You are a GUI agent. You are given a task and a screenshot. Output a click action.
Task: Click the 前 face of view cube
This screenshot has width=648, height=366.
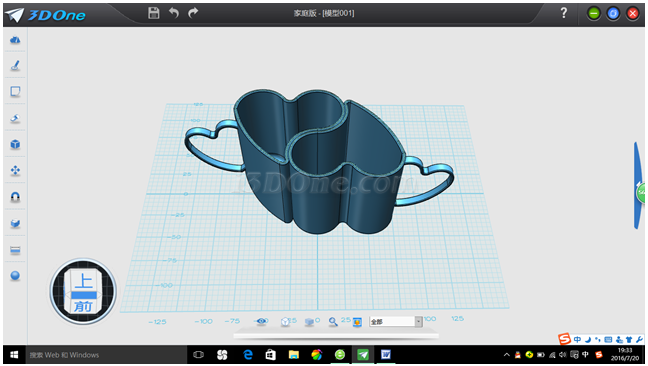(83, 306)
